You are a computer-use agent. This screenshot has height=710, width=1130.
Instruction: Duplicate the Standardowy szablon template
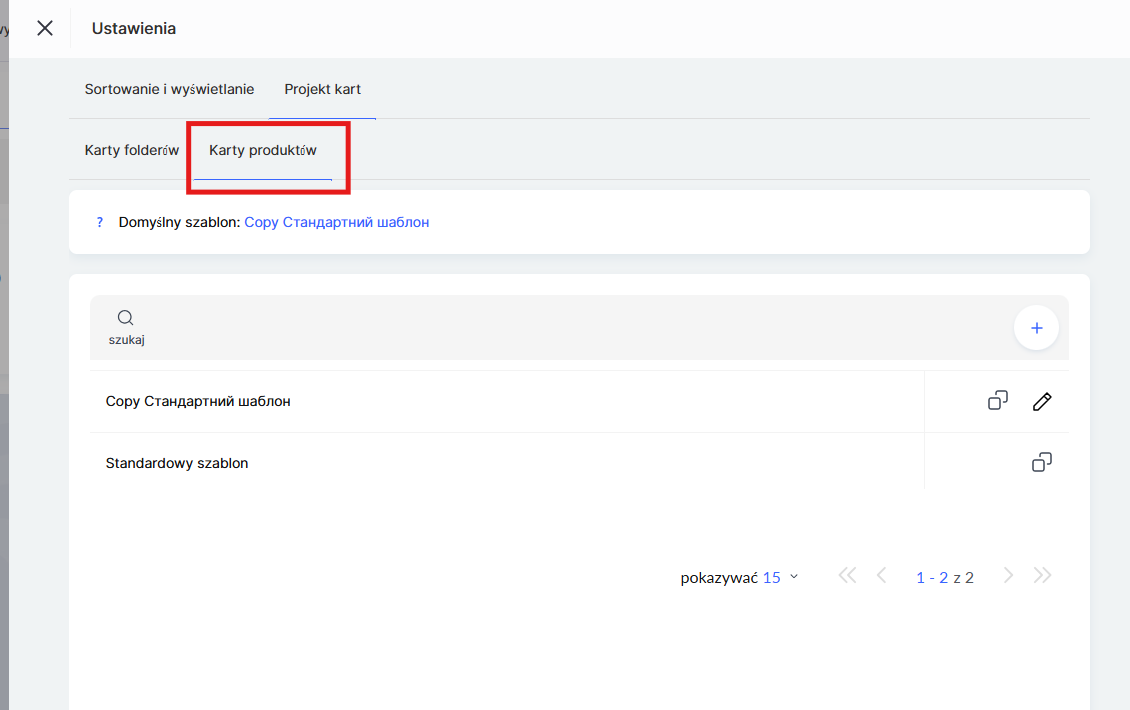coord(1042,463)
